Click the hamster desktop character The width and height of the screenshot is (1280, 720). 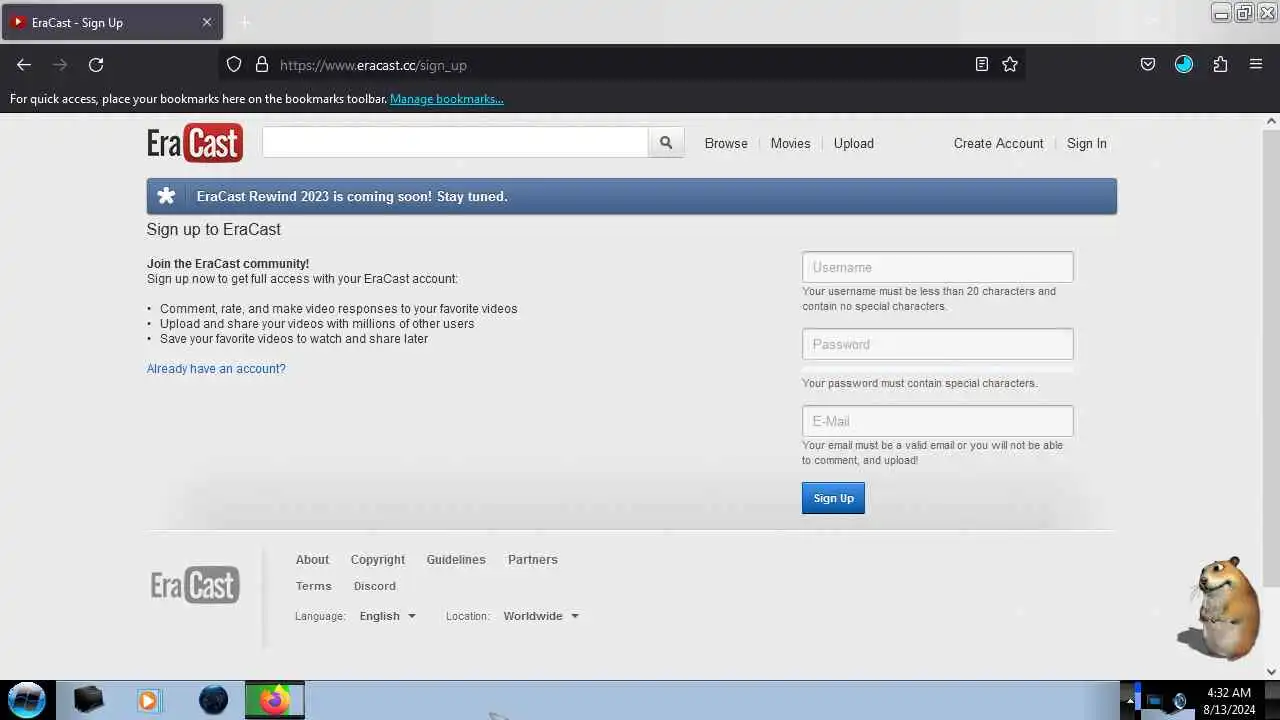(x=1220, y=608)
